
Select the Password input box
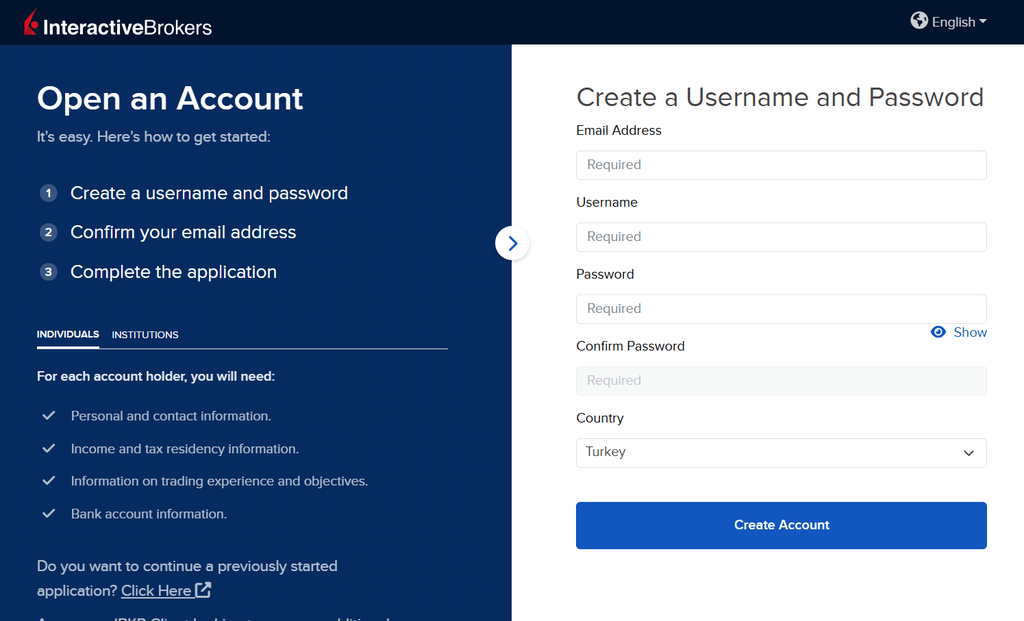781,309
